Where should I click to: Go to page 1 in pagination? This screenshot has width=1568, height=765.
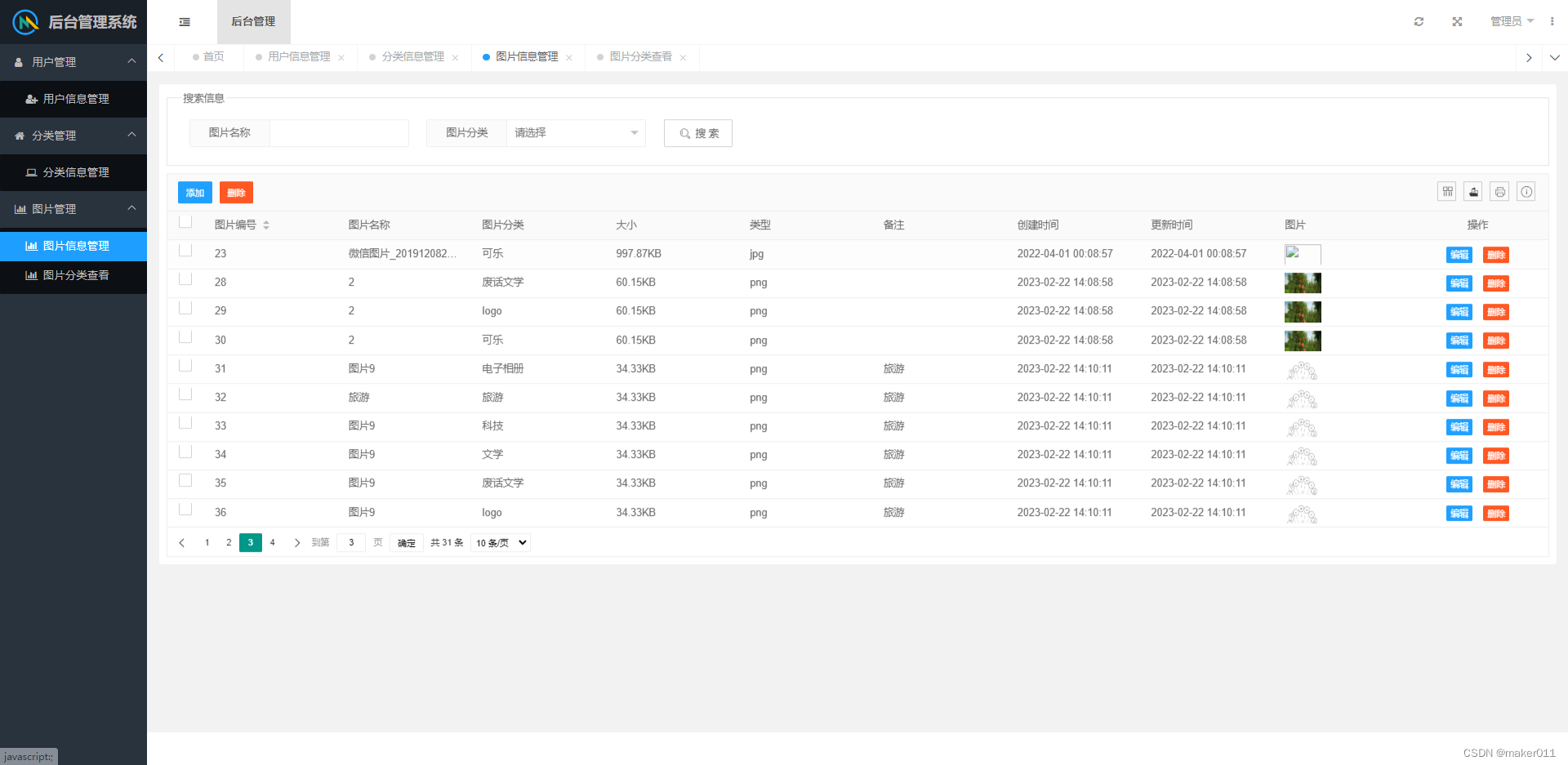tap(207, 543)
